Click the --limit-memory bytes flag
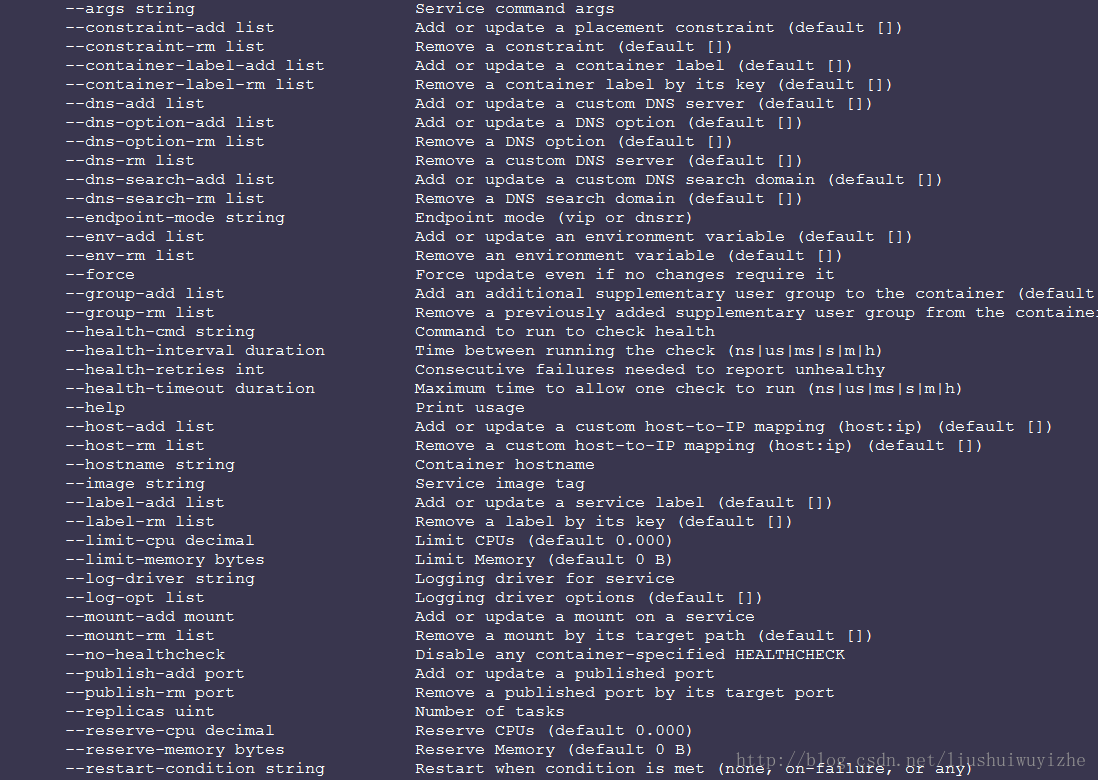The image size is (1098, 780). 165,559
